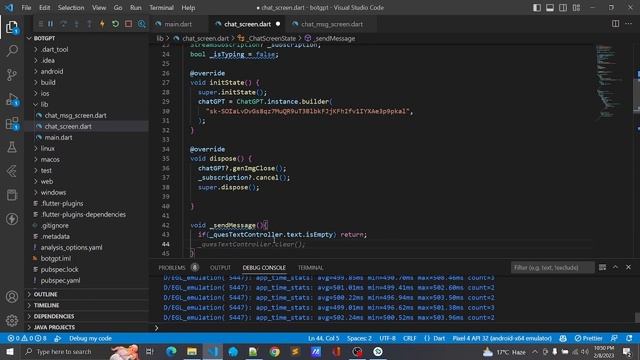Viewport: 640px width, 360px height.
Task: Click Prettier status item
Action: tap(589, 338)
